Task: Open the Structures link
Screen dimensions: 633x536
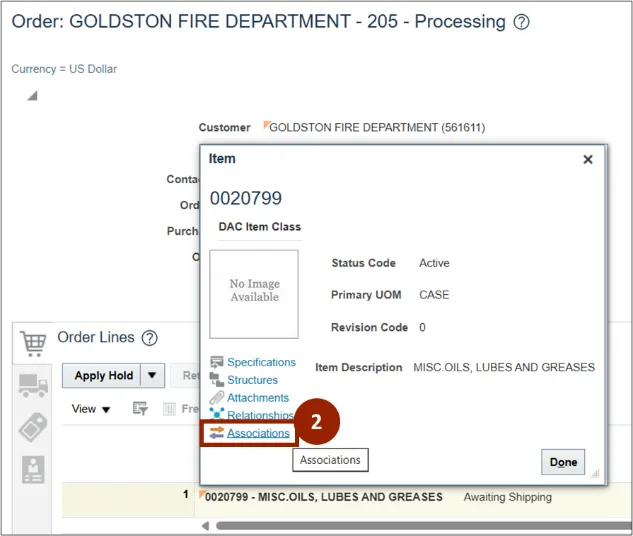Action: point(252,380)
